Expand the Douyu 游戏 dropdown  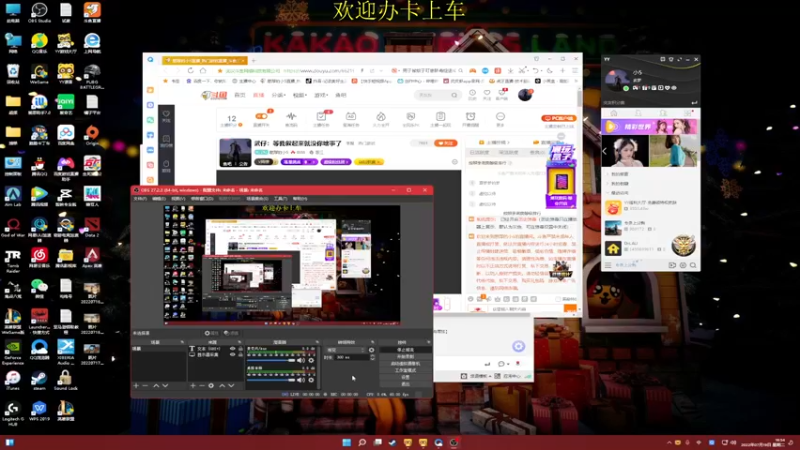click(x=321, y=95)
